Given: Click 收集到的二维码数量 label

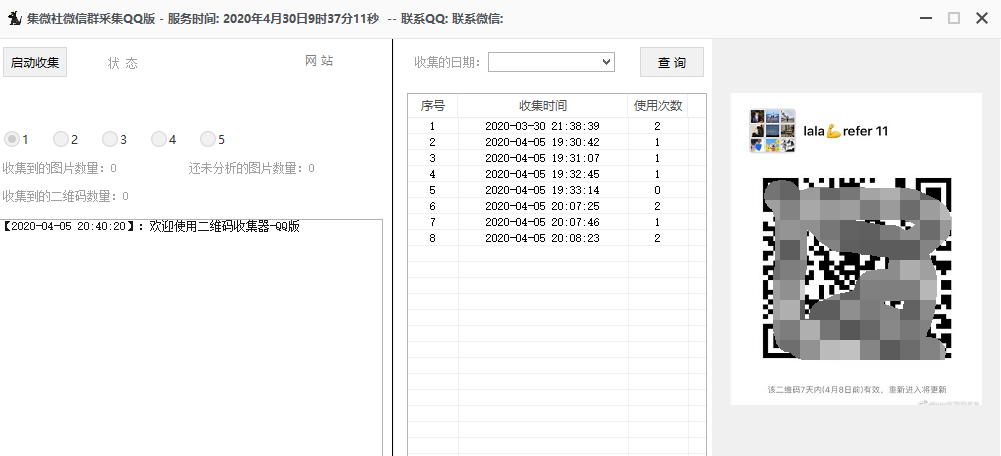Looking at the screenshot, I should coord(65,195).
